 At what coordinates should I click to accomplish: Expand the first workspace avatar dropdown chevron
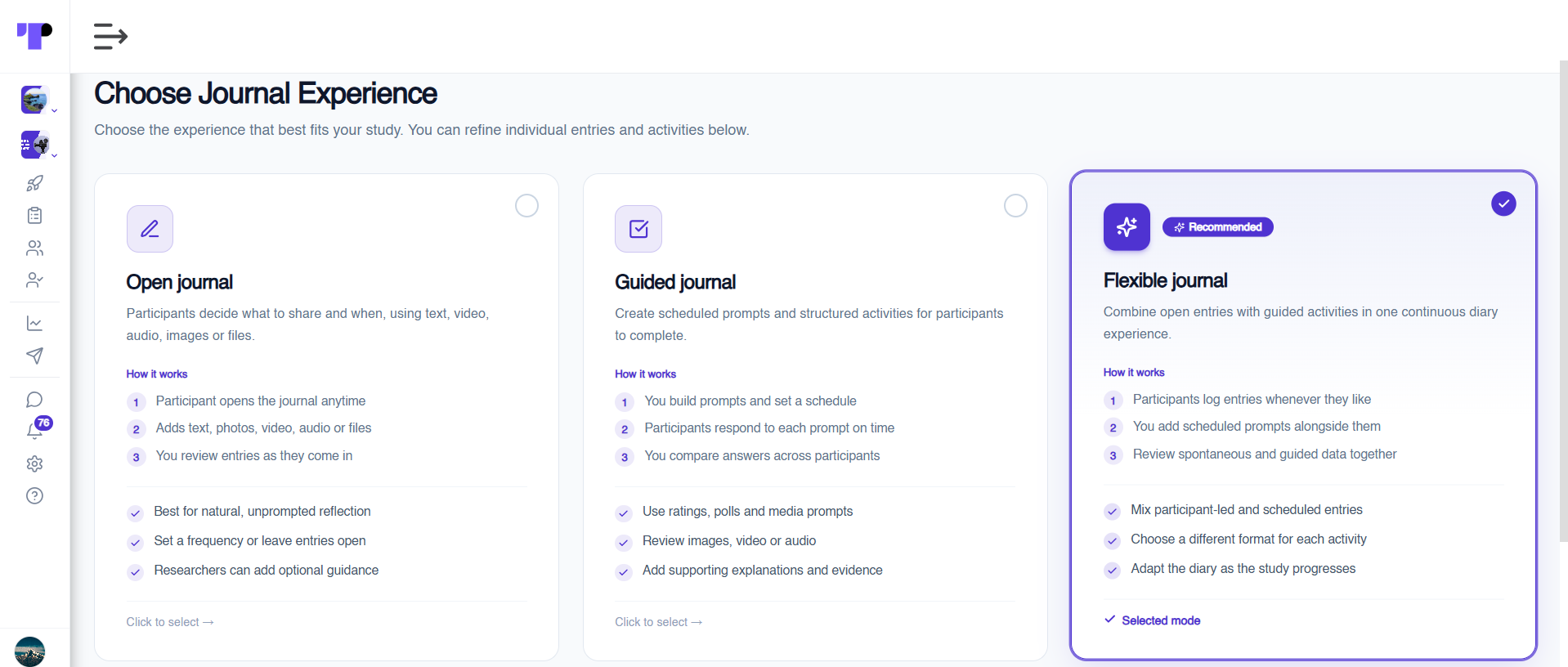54,110
